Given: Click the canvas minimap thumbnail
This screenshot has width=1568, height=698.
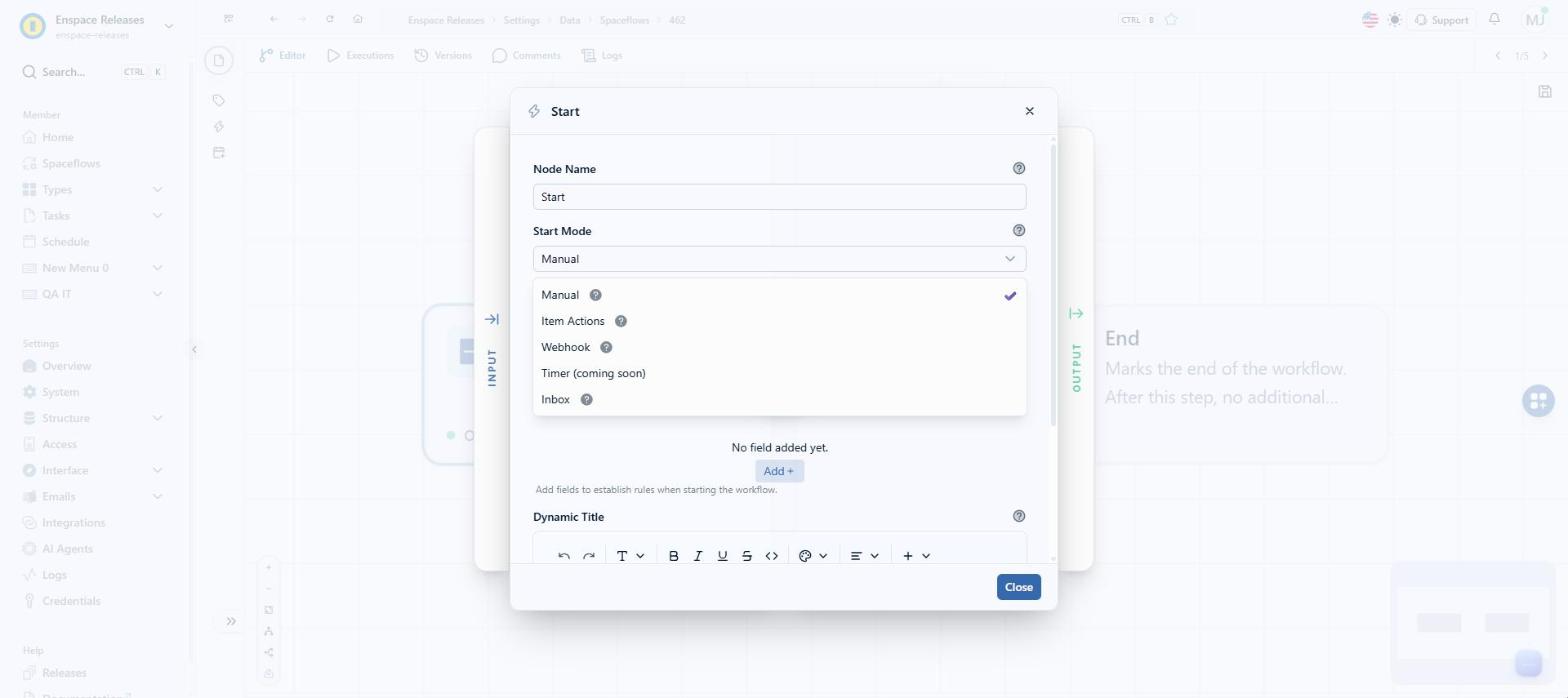Looking at the screenshot, I should 1471,623.
